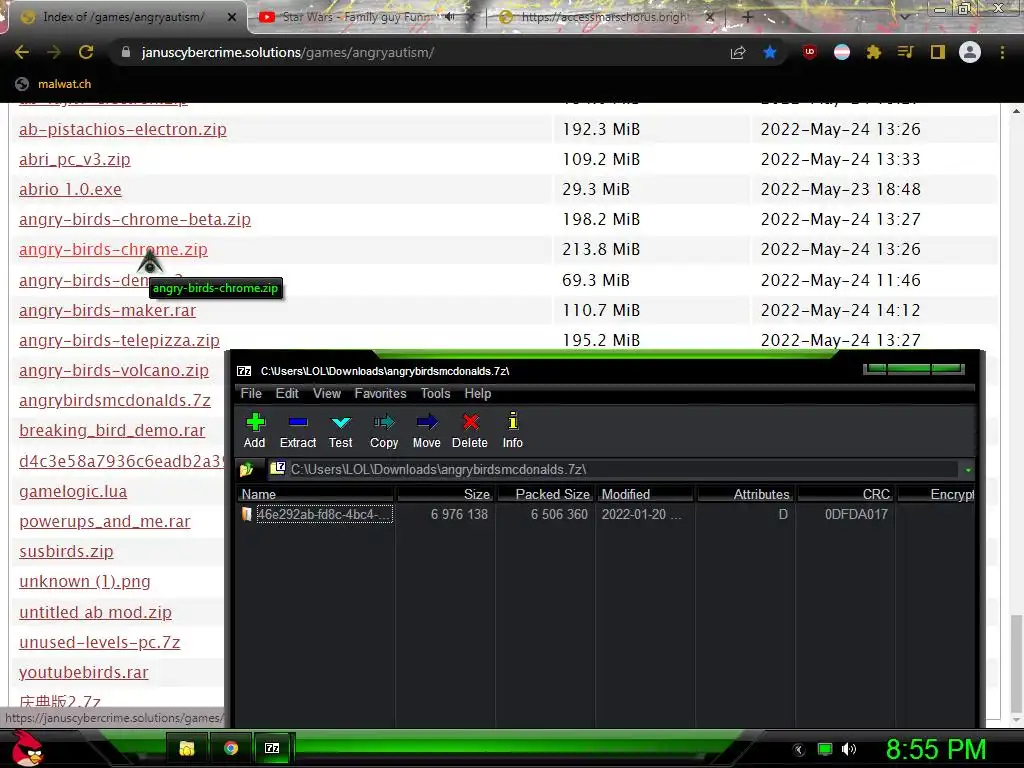1024x768 pixels.
Task: Open angrybirdsmcdonalds.7z link
Action: (115, 400)
